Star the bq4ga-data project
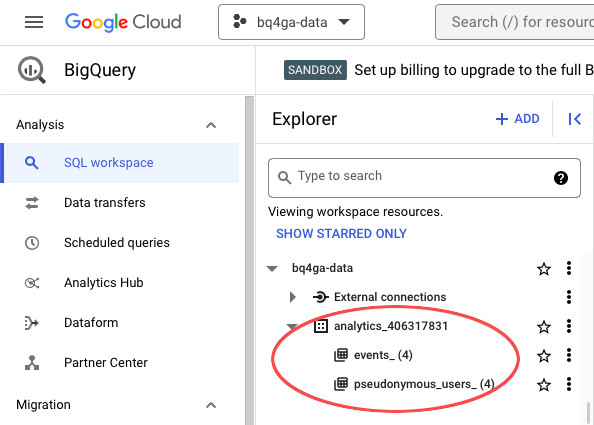 [544, 269]
